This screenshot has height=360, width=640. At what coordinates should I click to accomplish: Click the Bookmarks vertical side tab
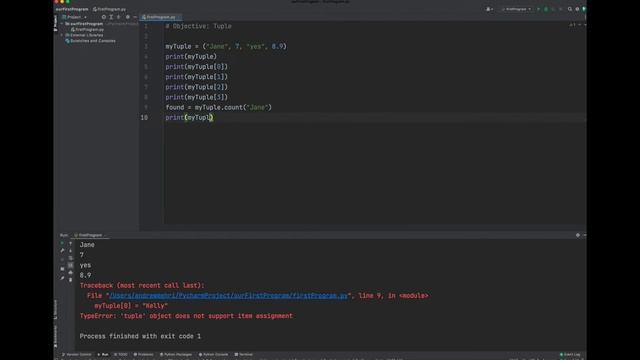click(x=56, y=337)
